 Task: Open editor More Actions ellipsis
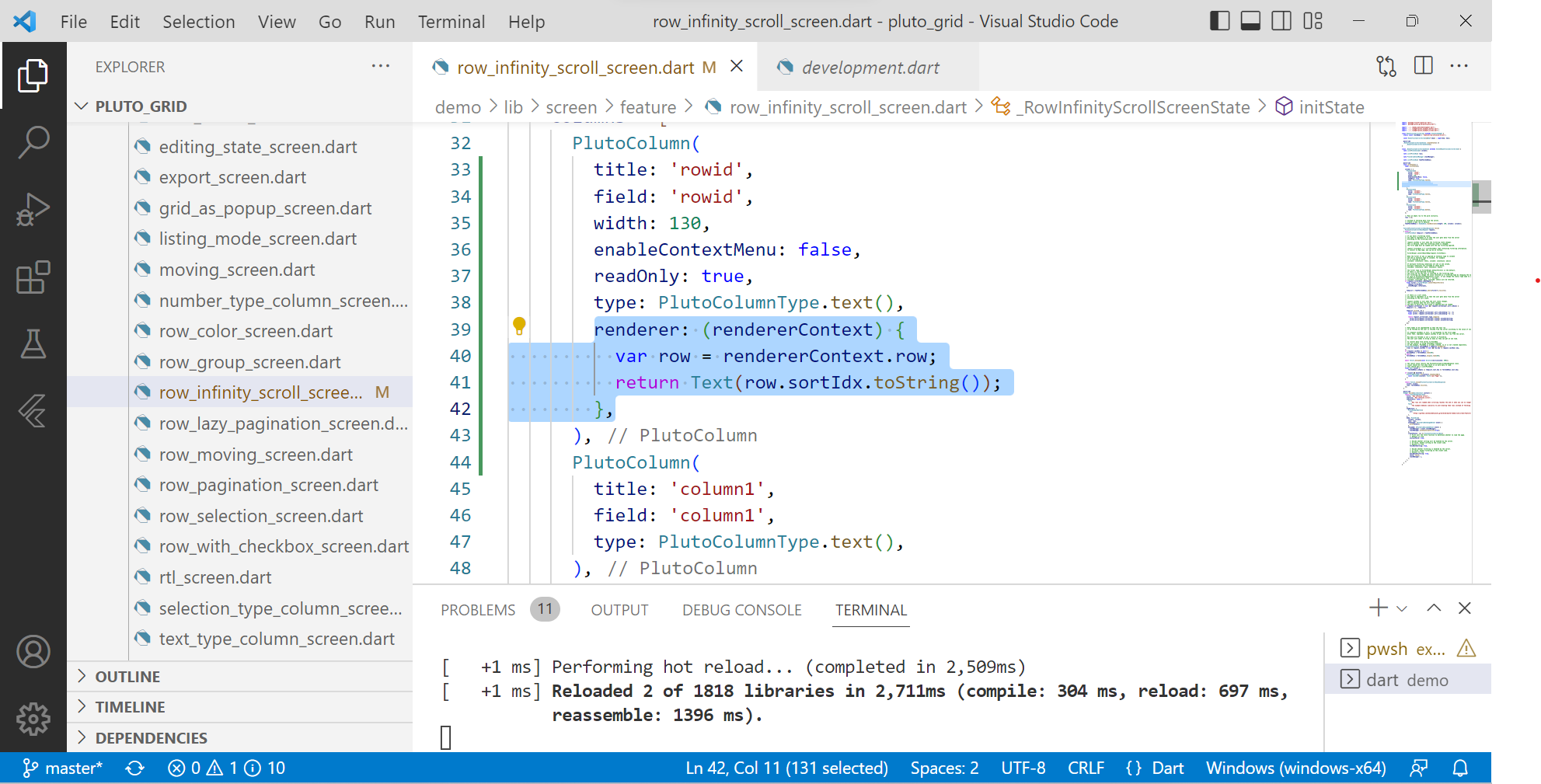[1459, 66]
